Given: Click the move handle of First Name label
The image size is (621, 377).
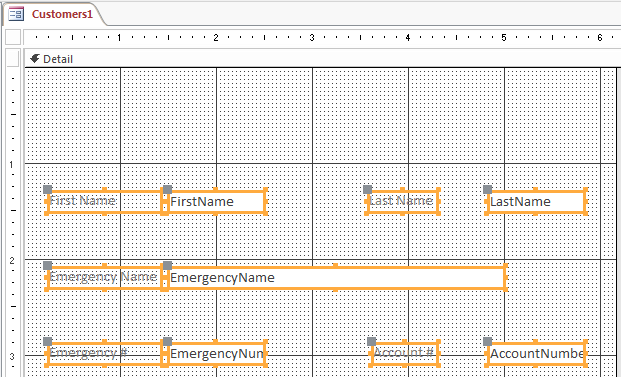Looking at the screenshot, I should point(48,189).
